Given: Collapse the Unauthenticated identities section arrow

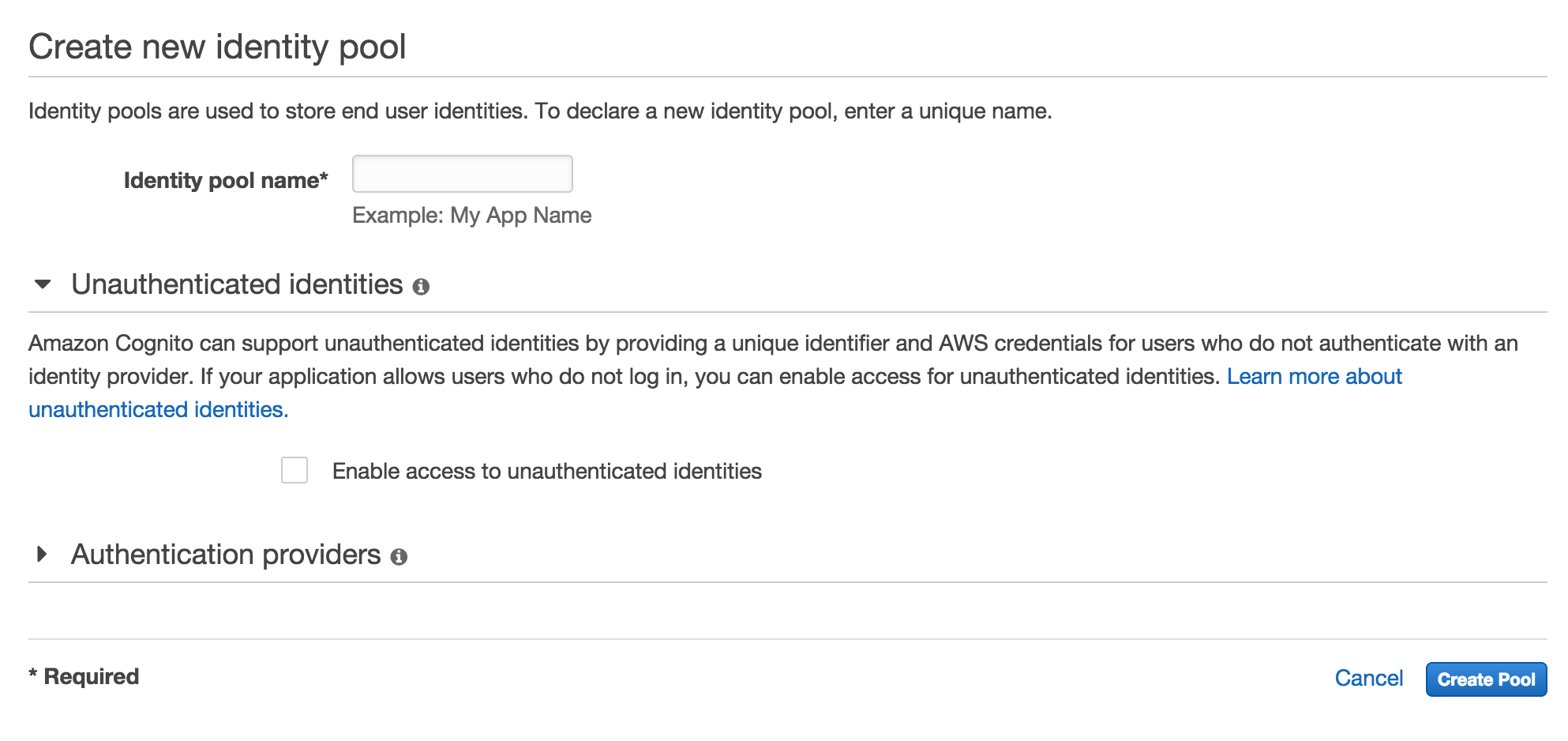Looking at the screenshot, I should [x=43, y=284].
